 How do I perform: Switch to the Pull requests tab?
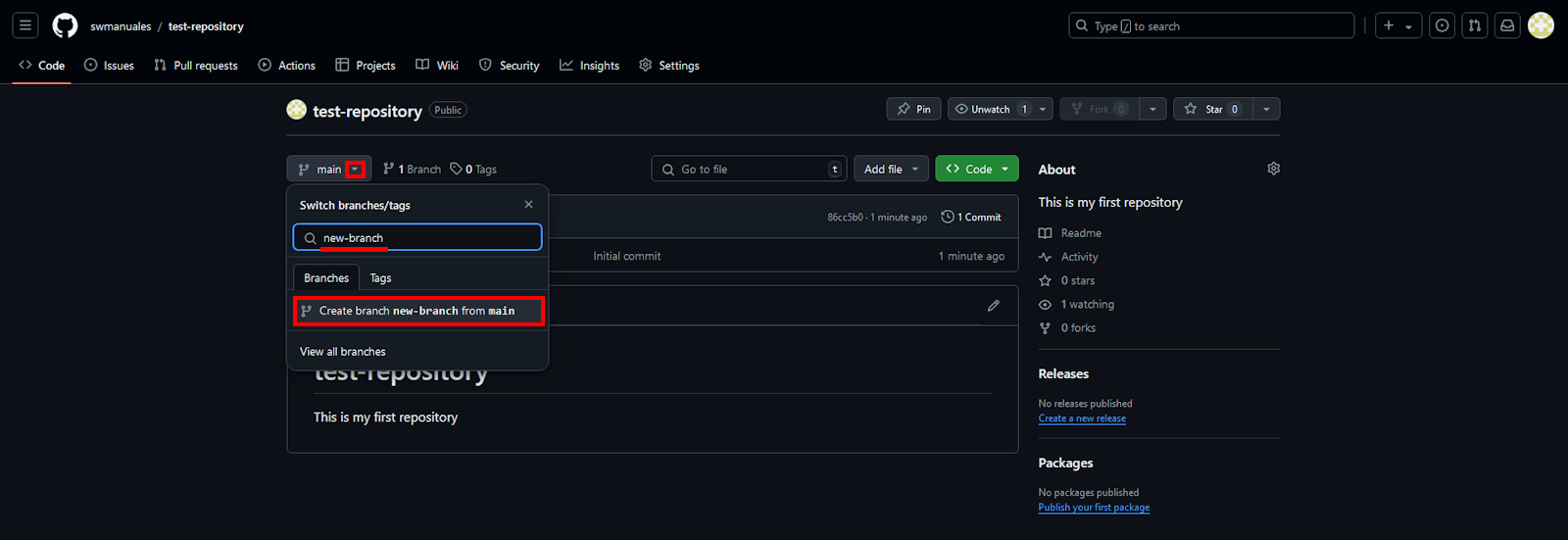coord(196,66)
